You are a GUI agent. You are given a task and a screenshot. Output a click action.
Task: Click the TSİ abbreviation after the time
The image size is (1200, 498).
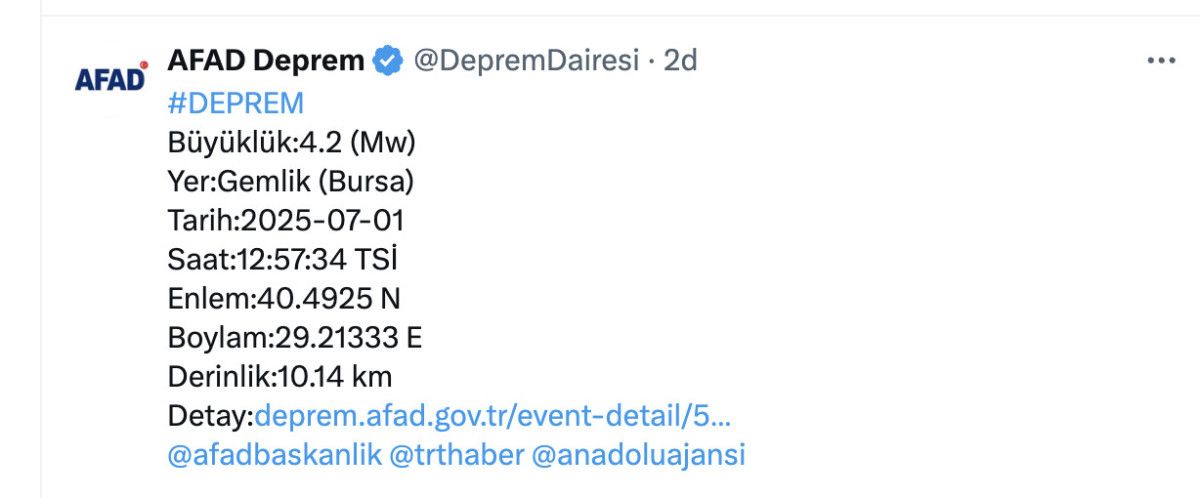pyautogui.click(x=377, y=260)
